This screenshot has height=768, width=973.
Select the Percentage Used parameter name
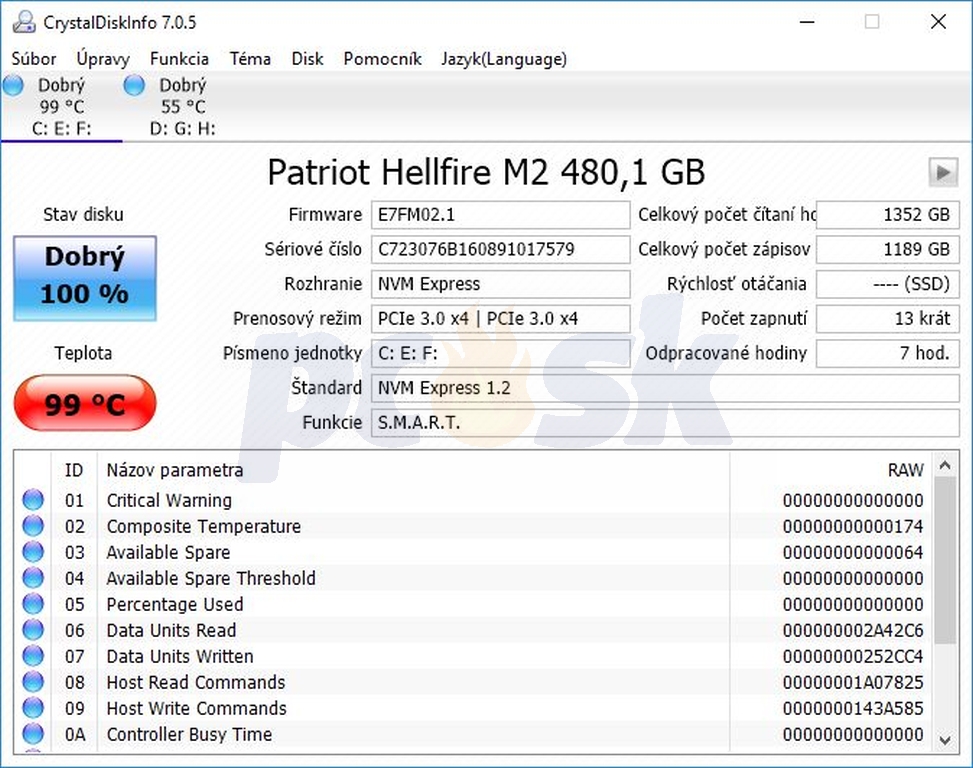pyautogui.click(x=174, y=604)
